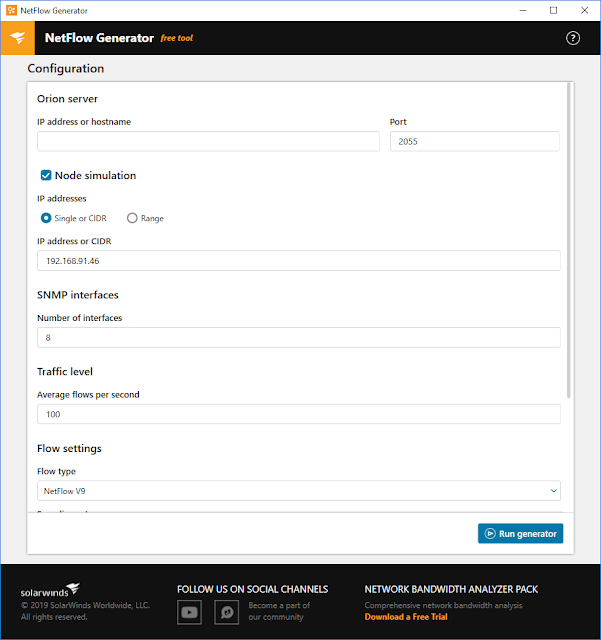Select the Single or CIDR radio button
The height and width of the screenshot is (640, 601).
(x=46, y=218)
